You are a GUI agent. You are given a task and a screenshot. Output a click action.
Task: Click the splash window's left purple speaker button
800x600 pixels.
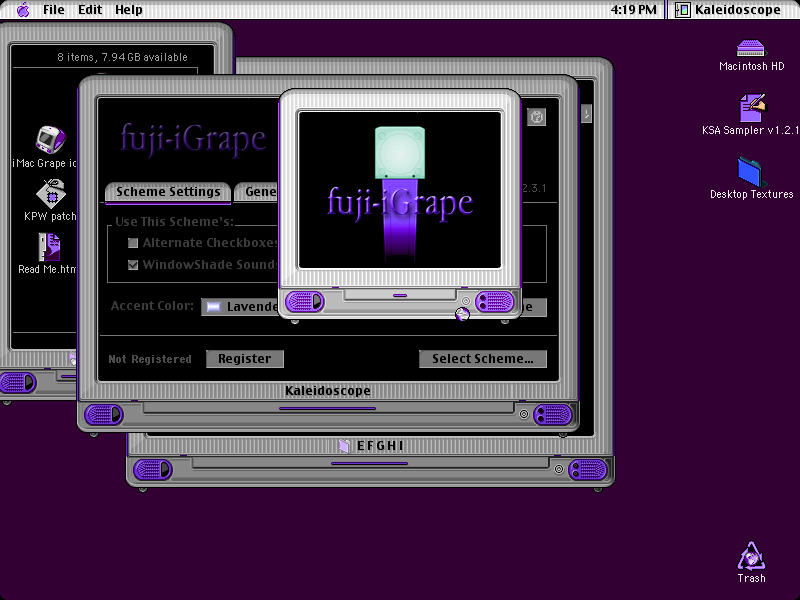point(305,302)
